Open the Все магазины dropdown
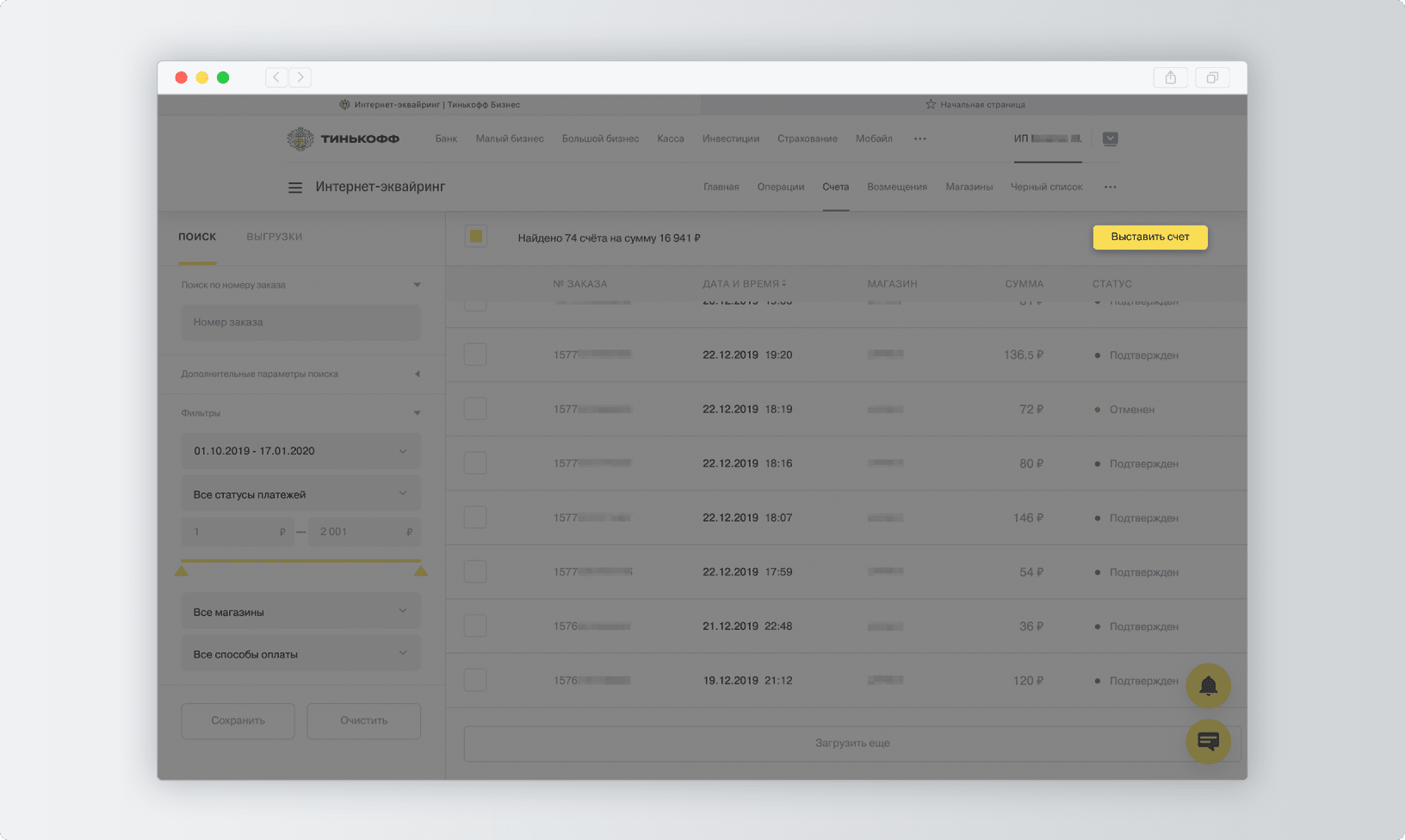 pos(300,611)
